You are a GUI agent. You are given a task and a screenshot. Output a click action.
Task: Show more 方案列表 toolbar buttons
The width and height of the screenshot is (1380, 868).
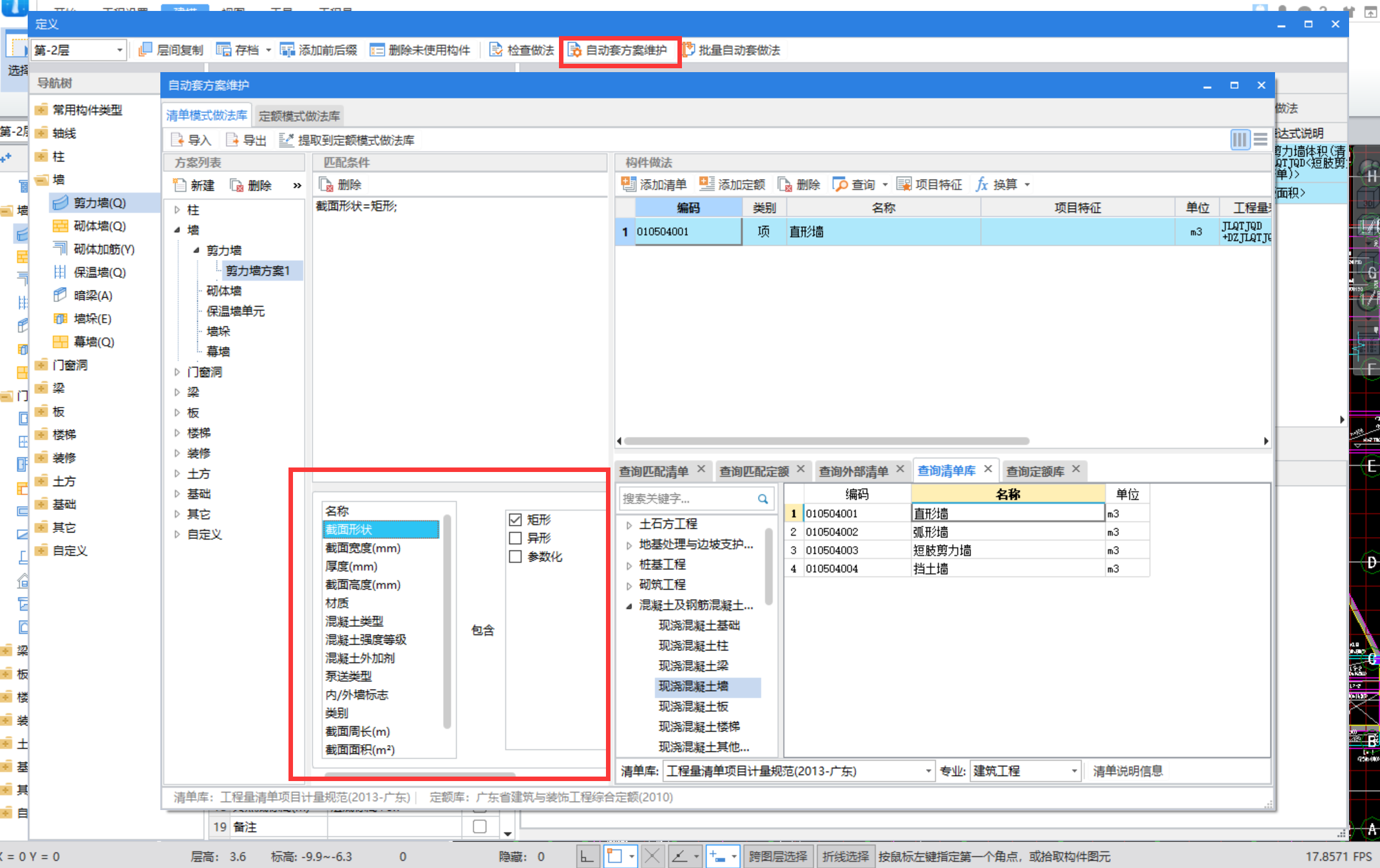(x=297, y=185)
